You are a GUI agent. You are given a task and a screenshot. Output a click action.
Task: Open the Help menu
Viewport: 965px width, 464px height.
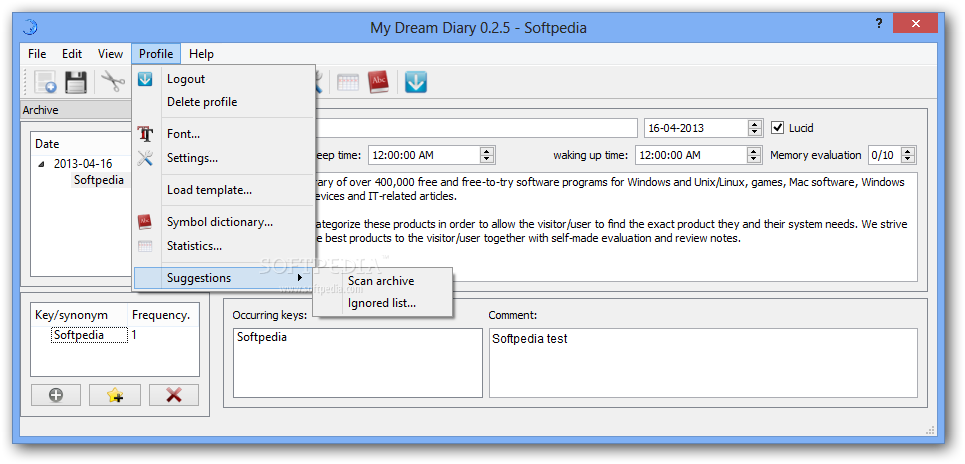click(x=201, y=54)
